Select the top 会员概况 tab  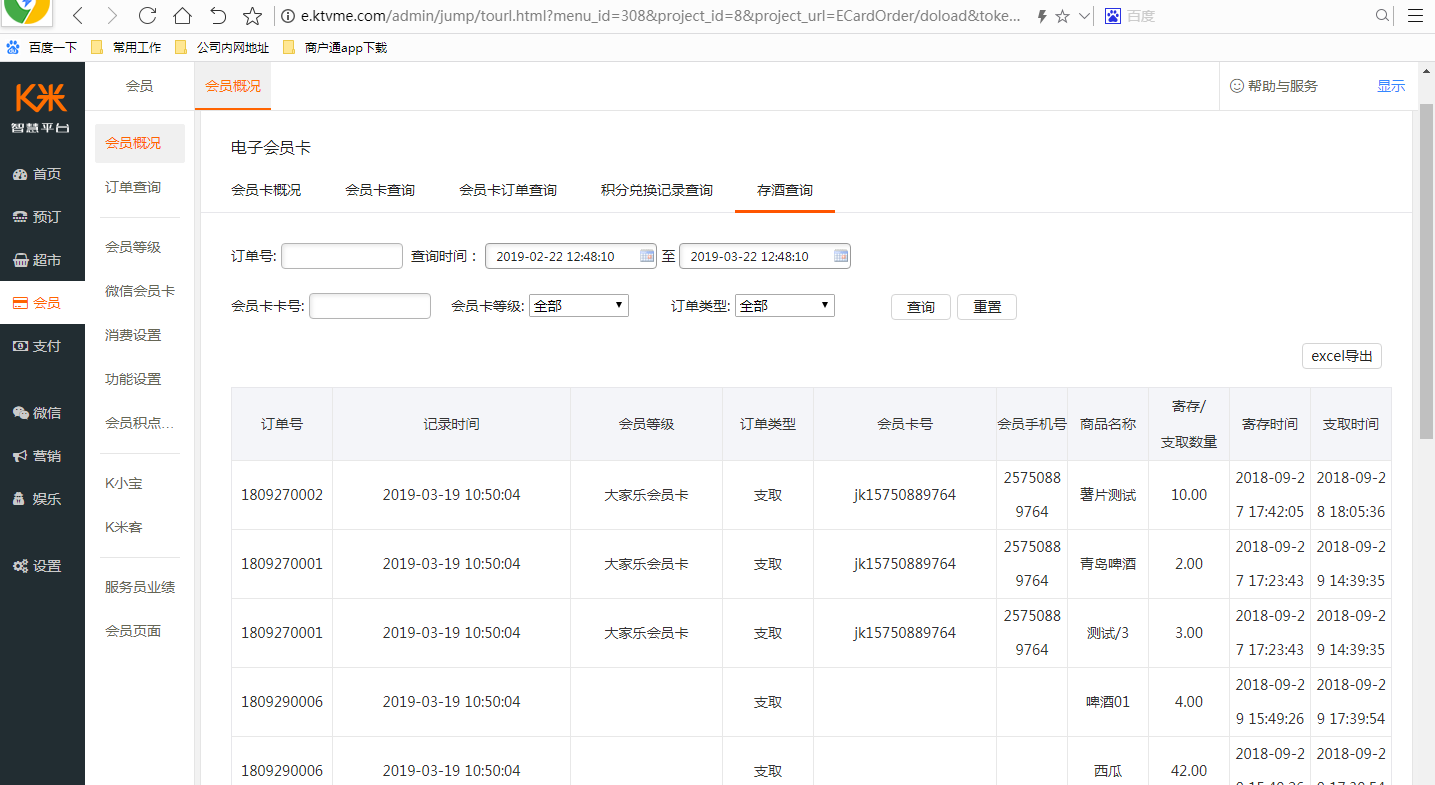tap(233, 86)
